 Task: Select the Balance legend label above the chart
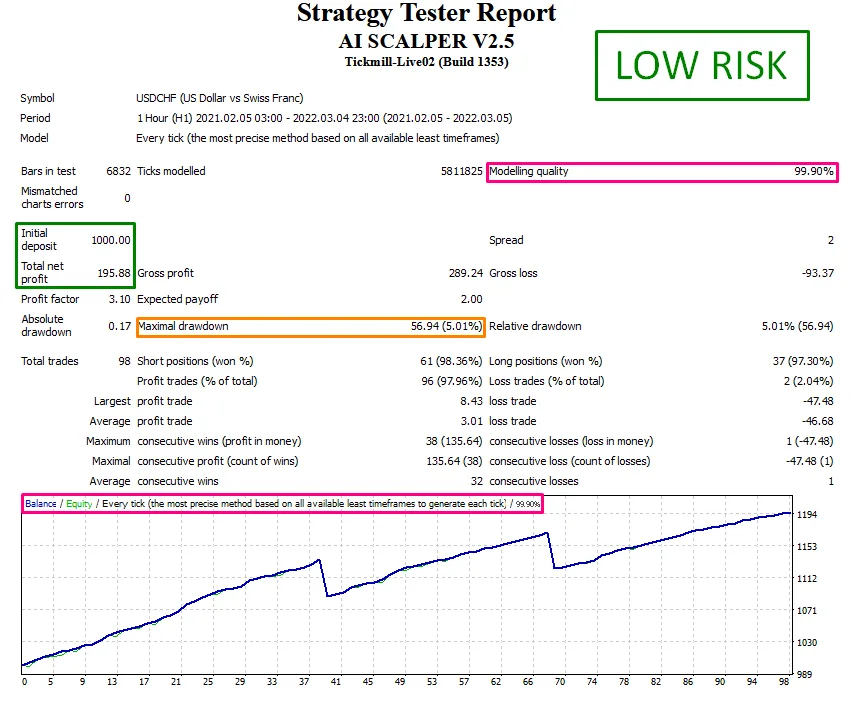(40, 504)
